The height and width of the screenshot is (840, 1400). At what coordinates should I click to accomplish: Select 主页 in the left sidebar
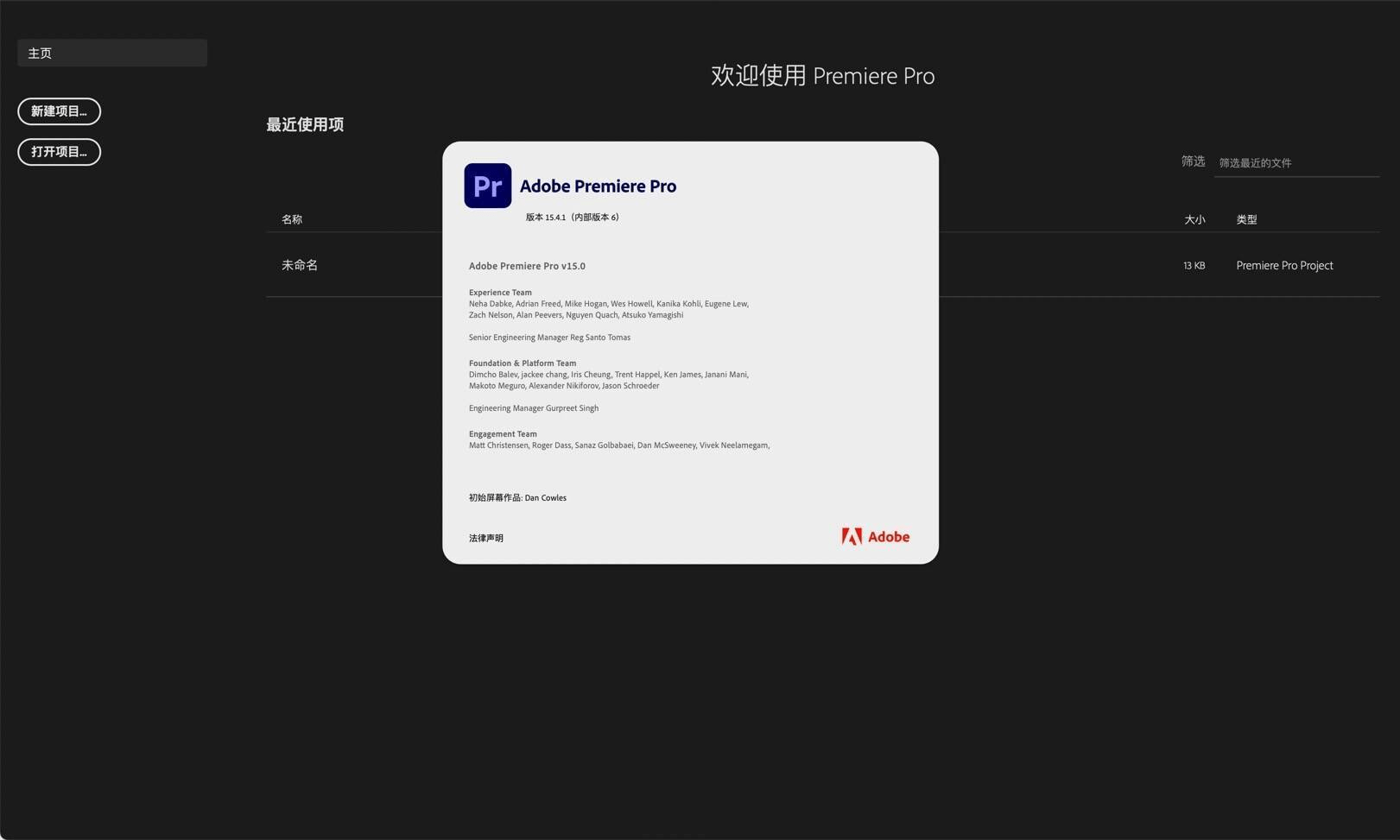point(40,53)
